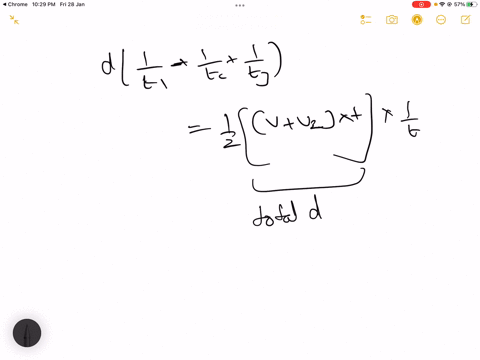This screenshot has width=480, height=360.
Task: Create a new note with the compose icon
Action: [x=465, y=20]
